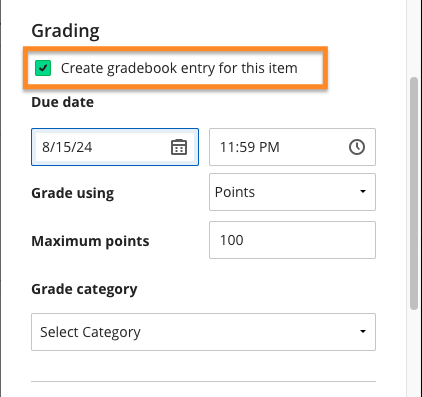
Task: Click the 'Select Category' placeholder text
Action: [90, 332]
